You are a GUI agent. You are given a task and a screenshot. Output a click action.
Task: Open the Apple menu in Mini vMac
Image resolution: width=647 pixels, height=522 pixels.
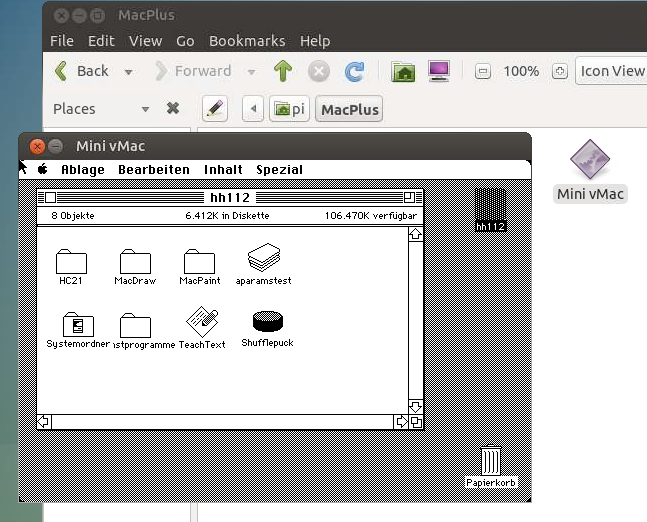tap(43, 170)
